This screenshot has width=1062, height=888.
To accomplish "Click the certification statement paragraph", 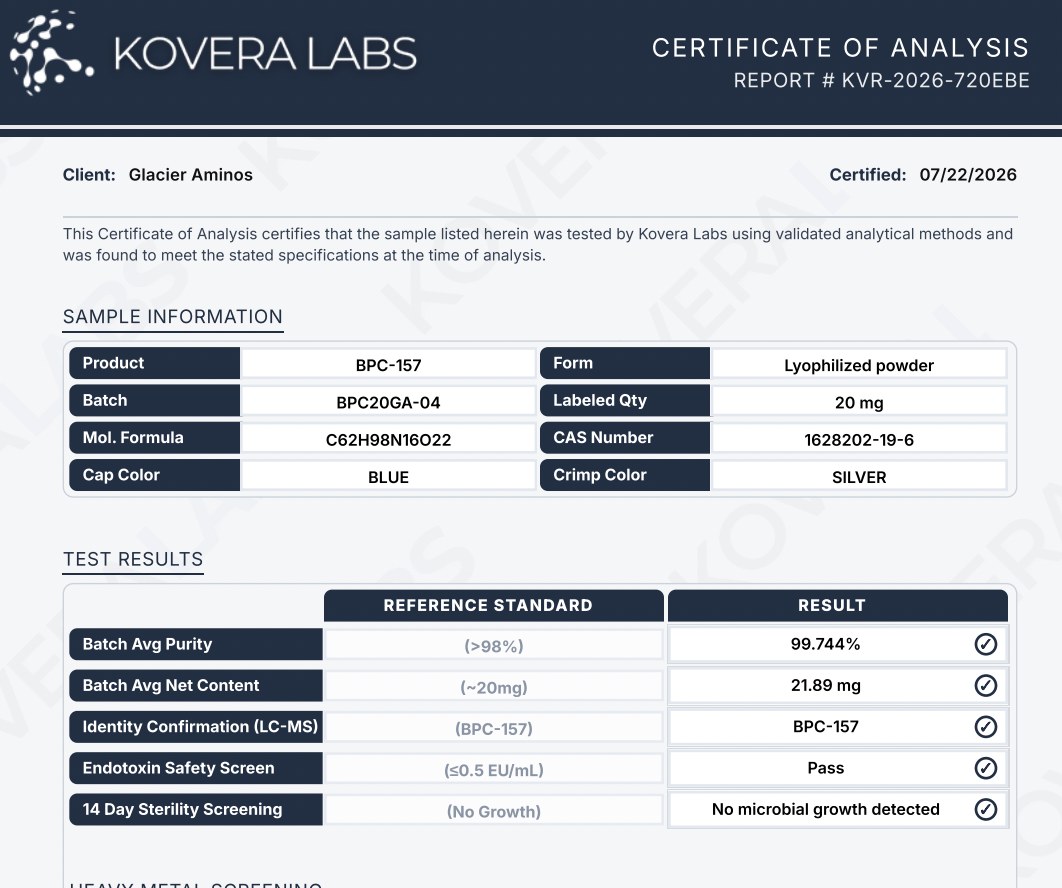I will click(x=538, y=245).
